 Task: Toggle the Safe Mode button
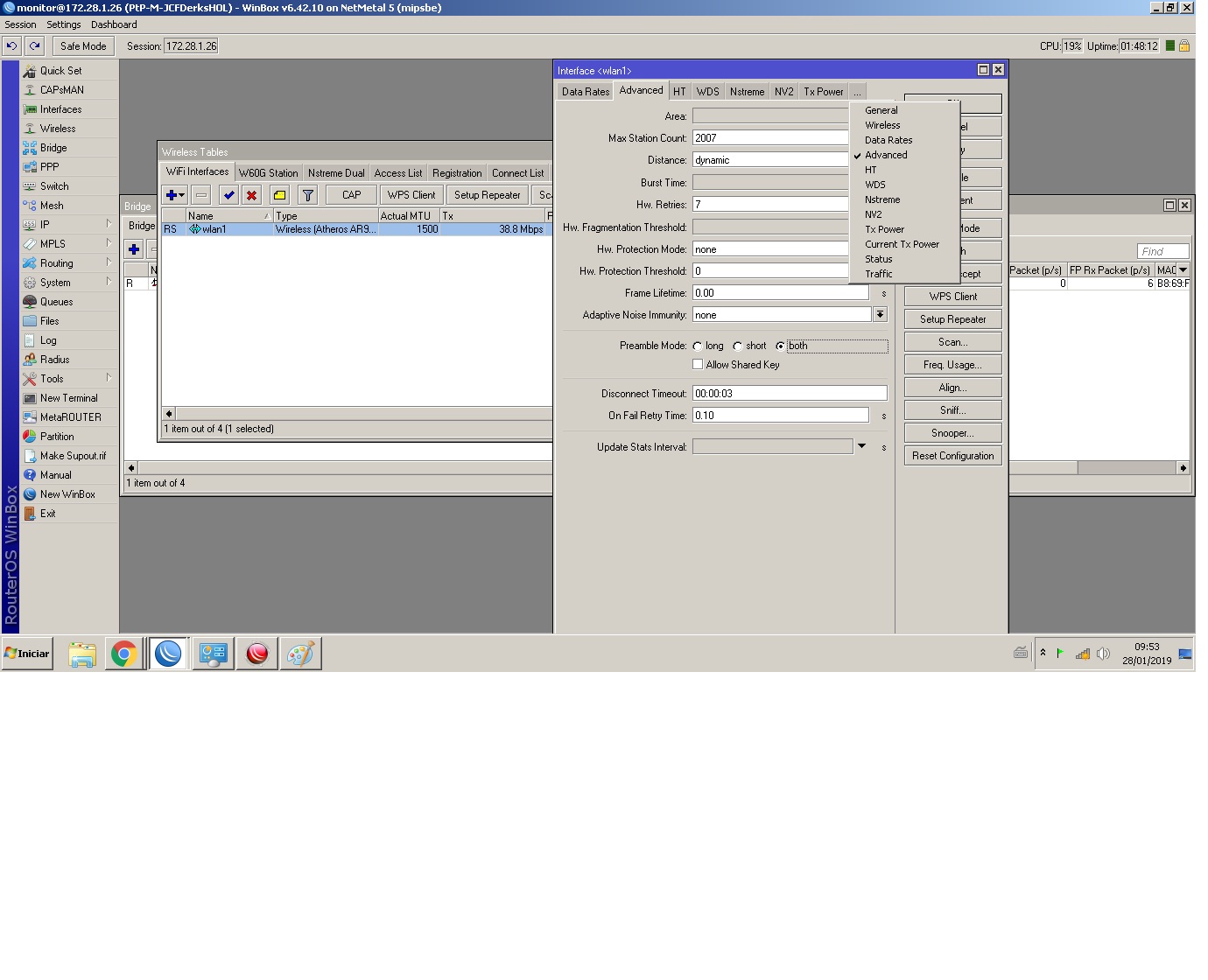[x=83, y=46]
